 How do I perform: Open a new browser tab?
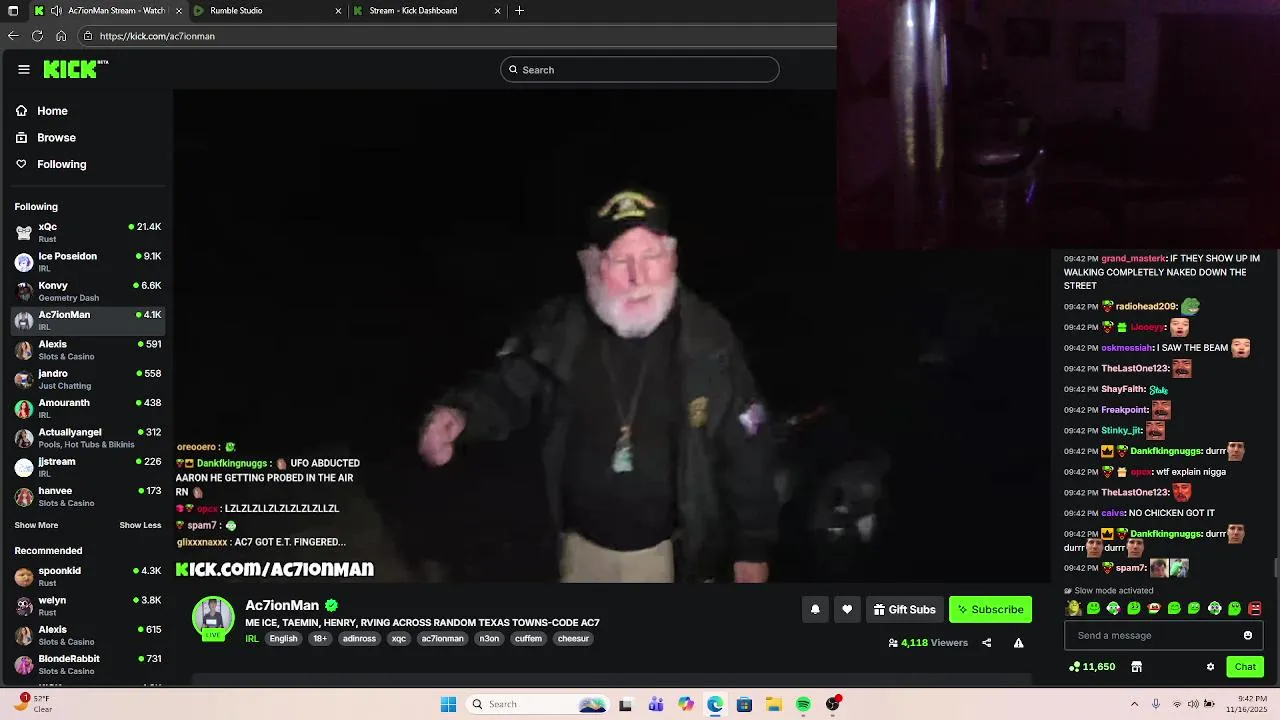pos(519,11)
